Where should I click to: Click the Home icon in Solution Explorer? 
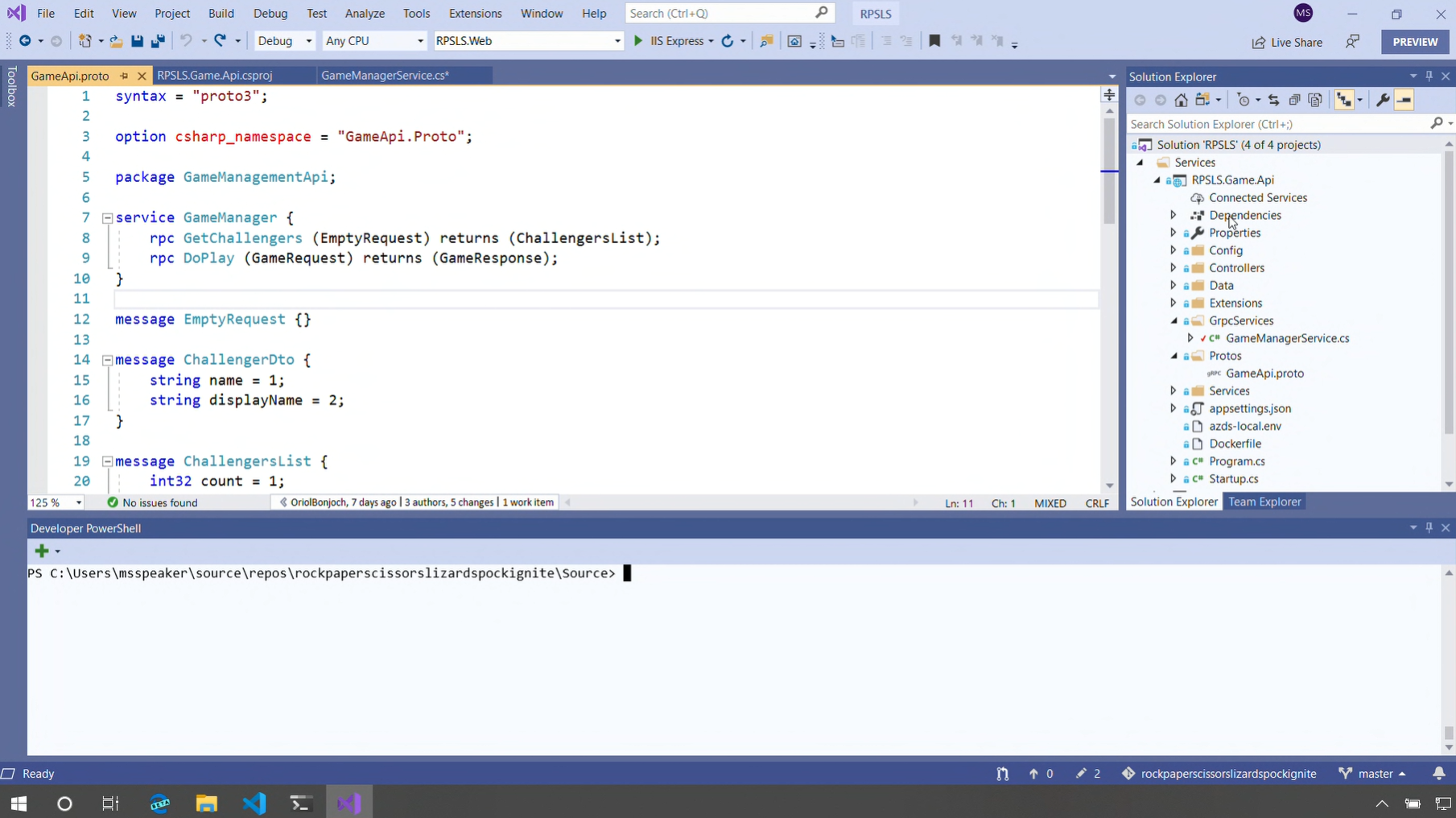click(x=1181, y=100)
